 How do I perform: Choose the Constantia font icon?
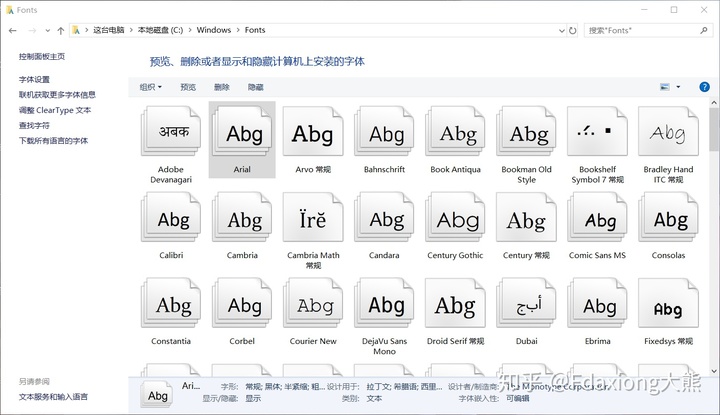[171, 303]
